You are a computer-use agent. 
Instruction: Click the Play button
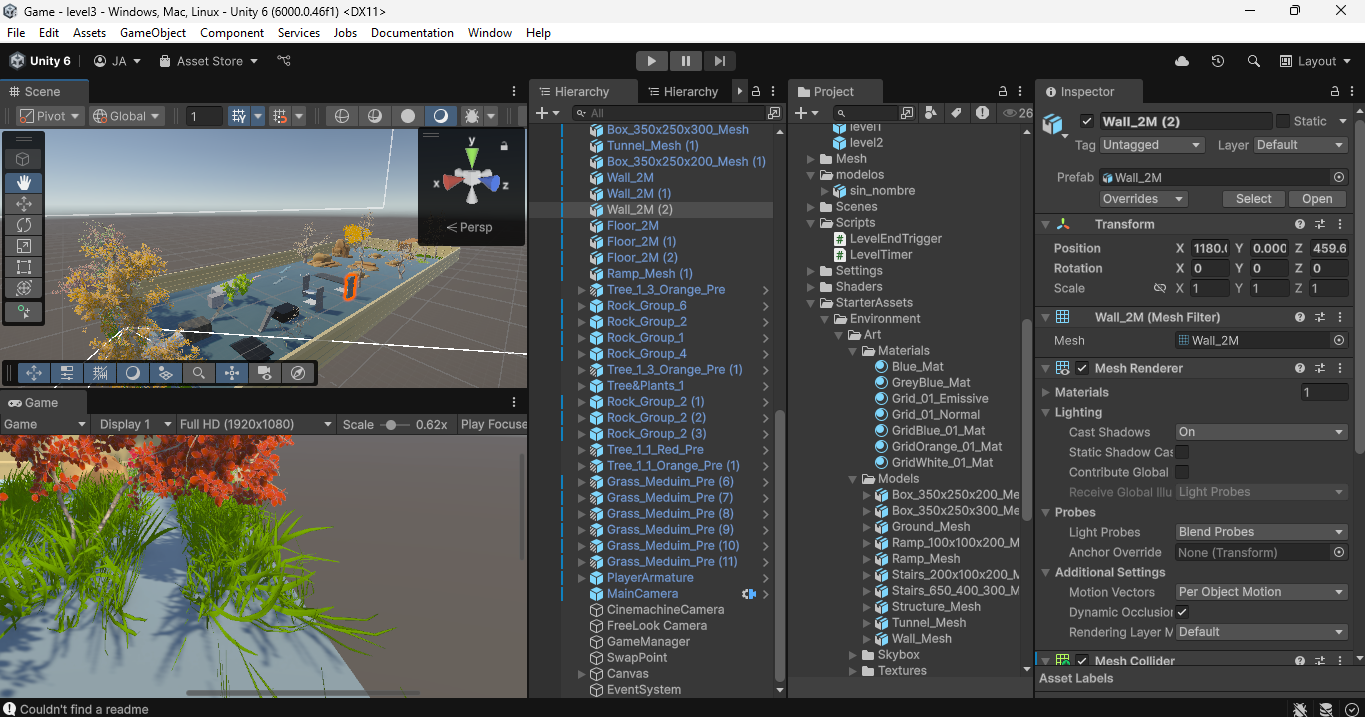651,61
